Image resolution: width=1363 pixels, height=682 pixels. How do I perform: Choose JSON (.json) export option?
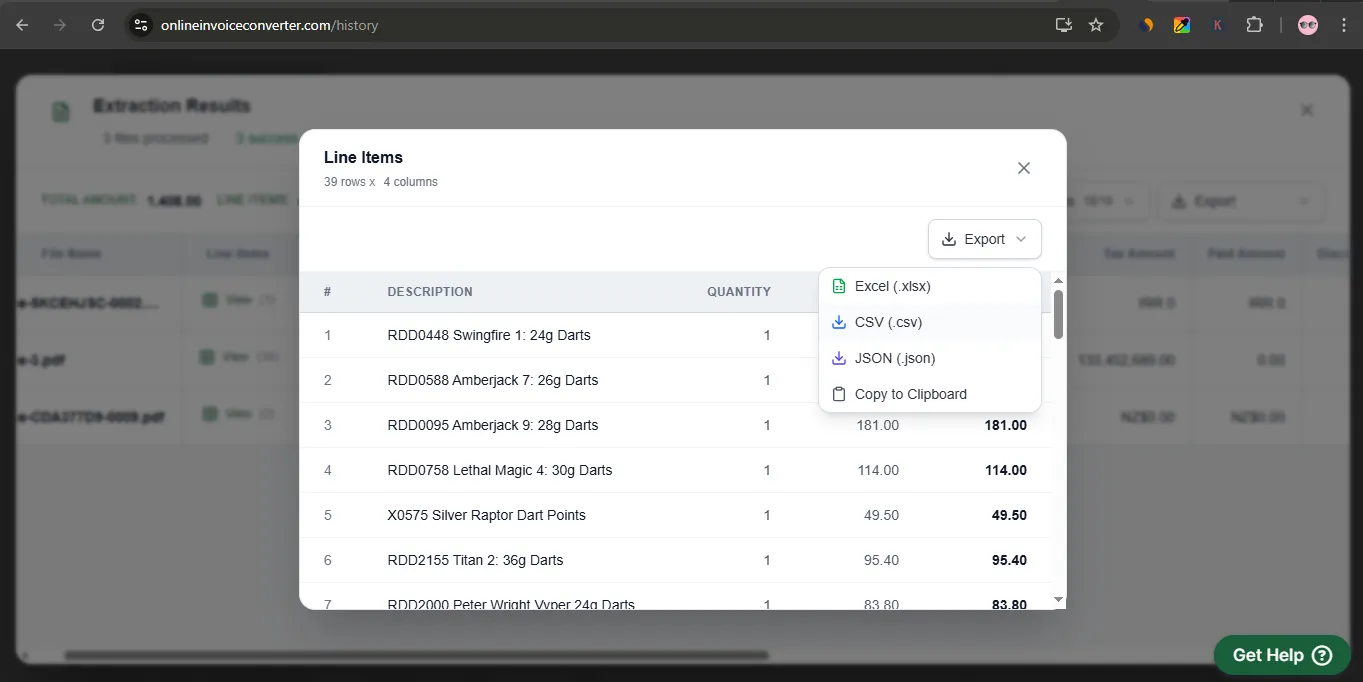(930, 358)
